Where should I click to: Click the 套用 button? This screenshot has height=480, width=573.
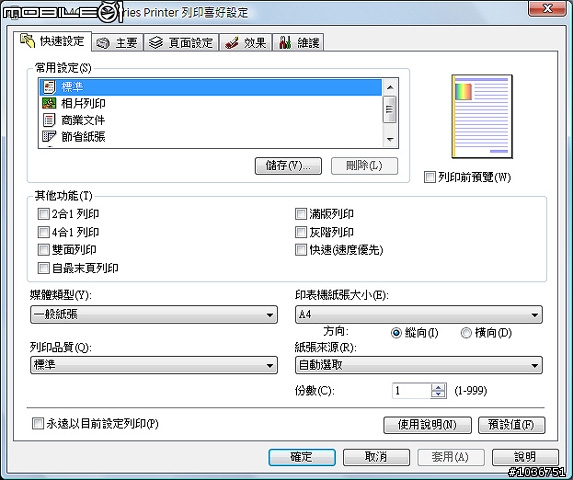(x=451, y=457)
